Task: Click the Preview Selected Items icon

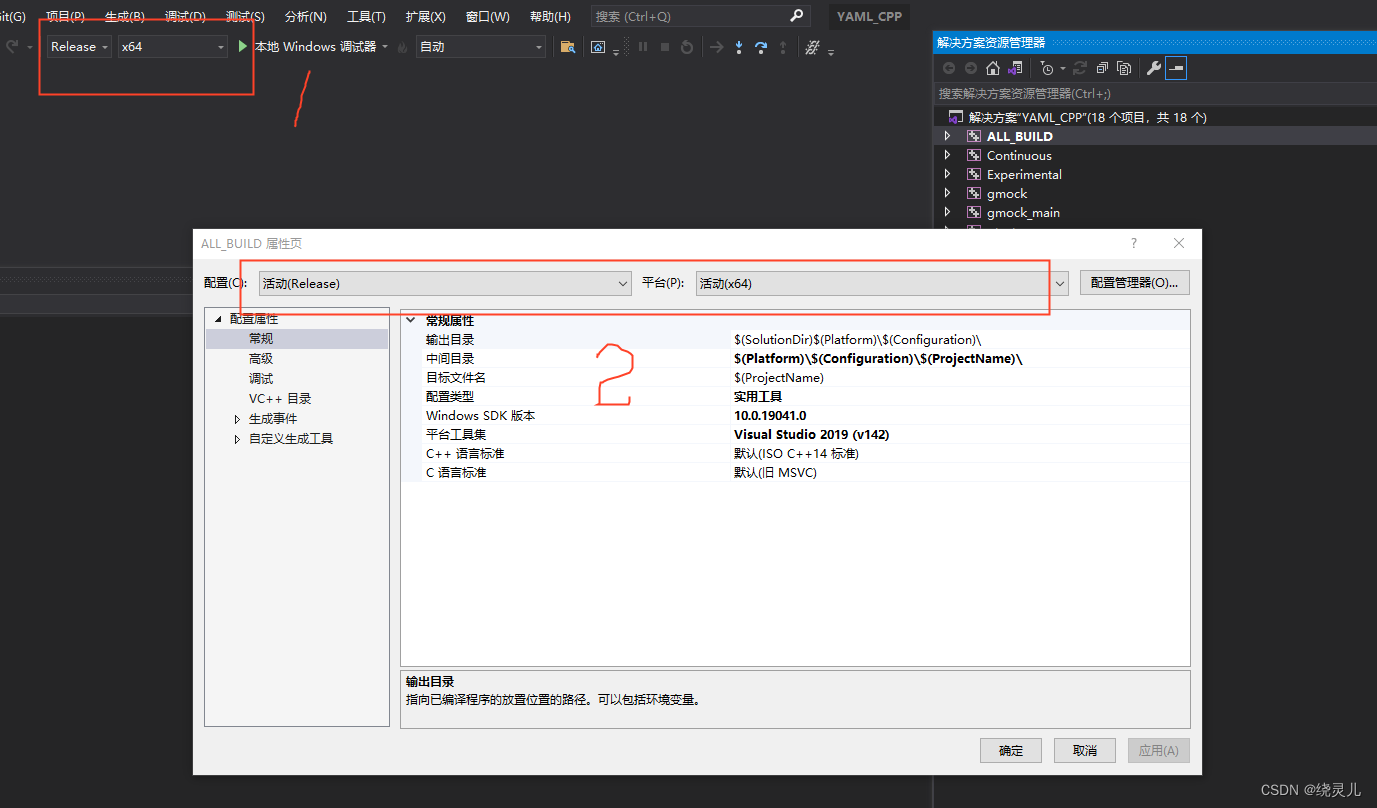Action: [1176, 68]
